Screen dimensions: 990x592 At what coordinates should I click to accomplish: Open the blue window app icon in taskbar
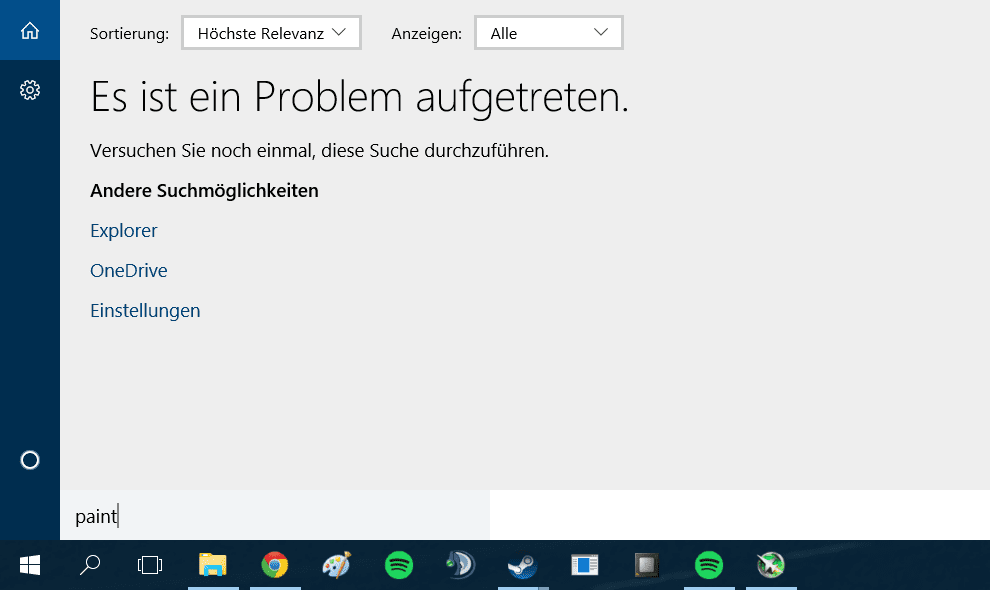coord(584,565)
